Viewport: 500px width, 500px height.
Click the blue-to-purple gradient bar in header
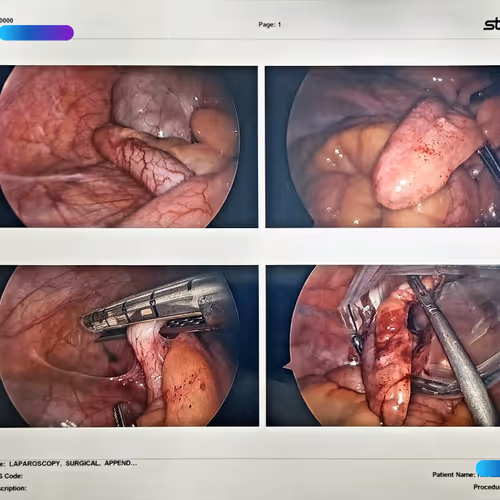(x=36, y=33)
